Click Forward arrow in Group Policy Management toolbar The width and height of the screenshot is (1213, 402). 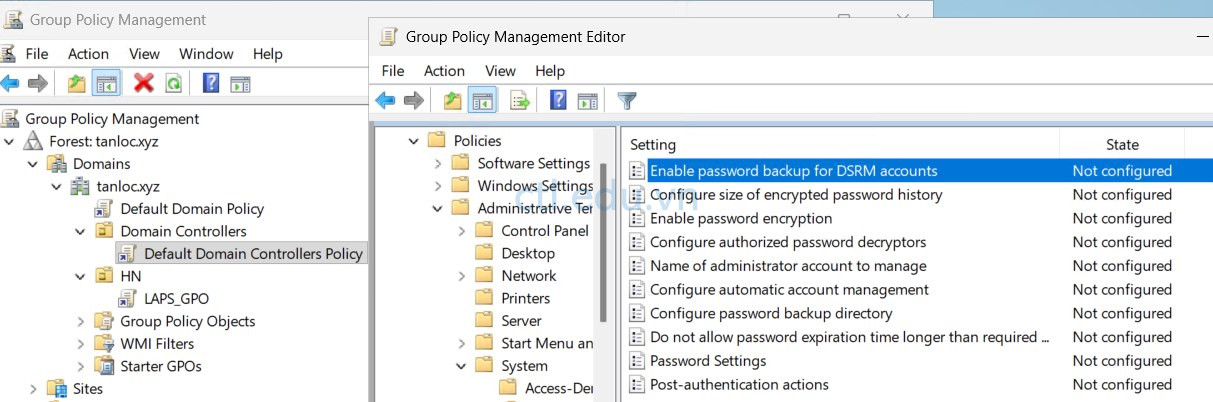(38, 83)
